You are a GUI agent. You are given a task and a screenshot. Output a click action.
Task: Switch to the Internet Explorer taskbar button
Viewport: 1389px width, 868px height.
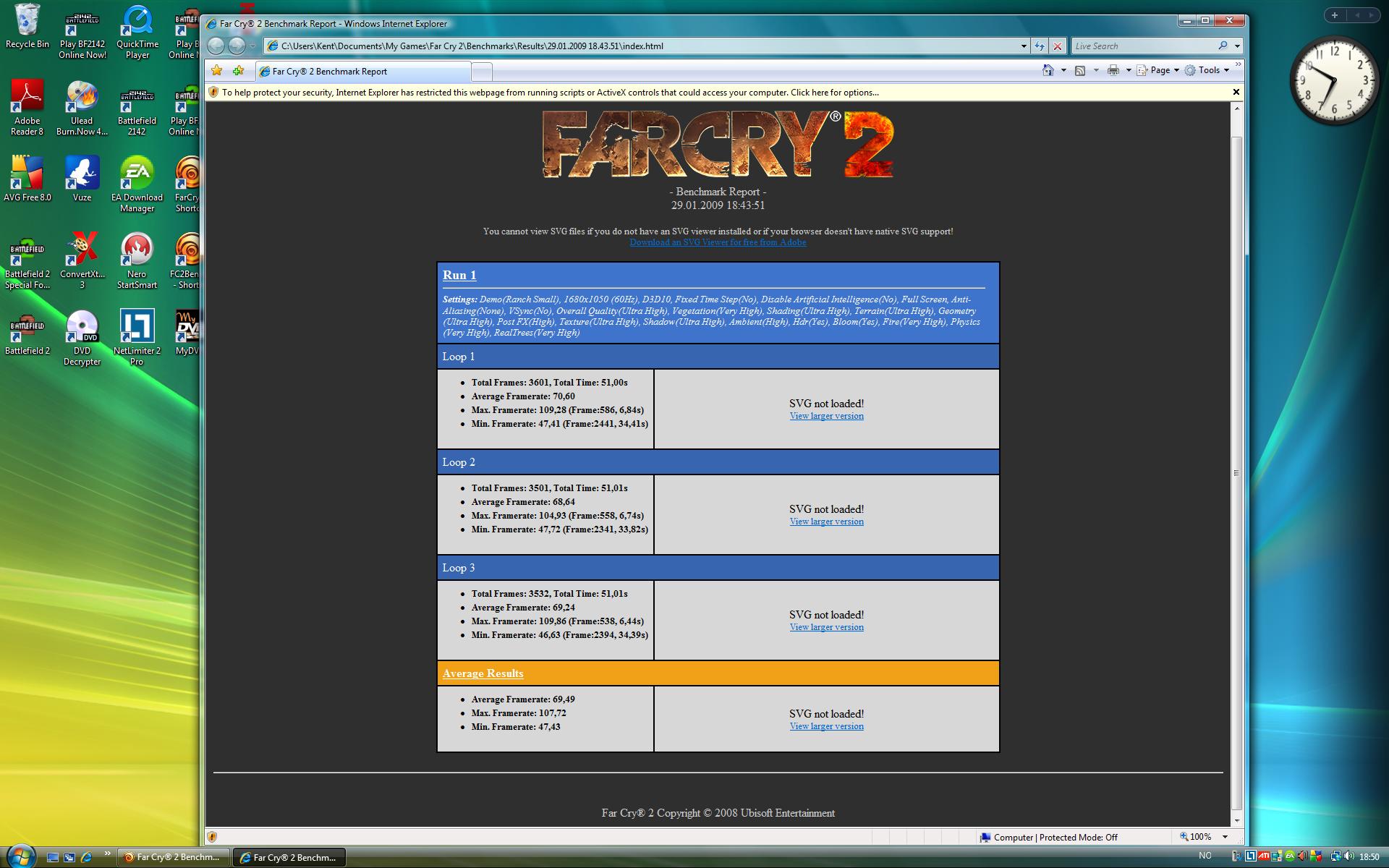tap(290, 857)
